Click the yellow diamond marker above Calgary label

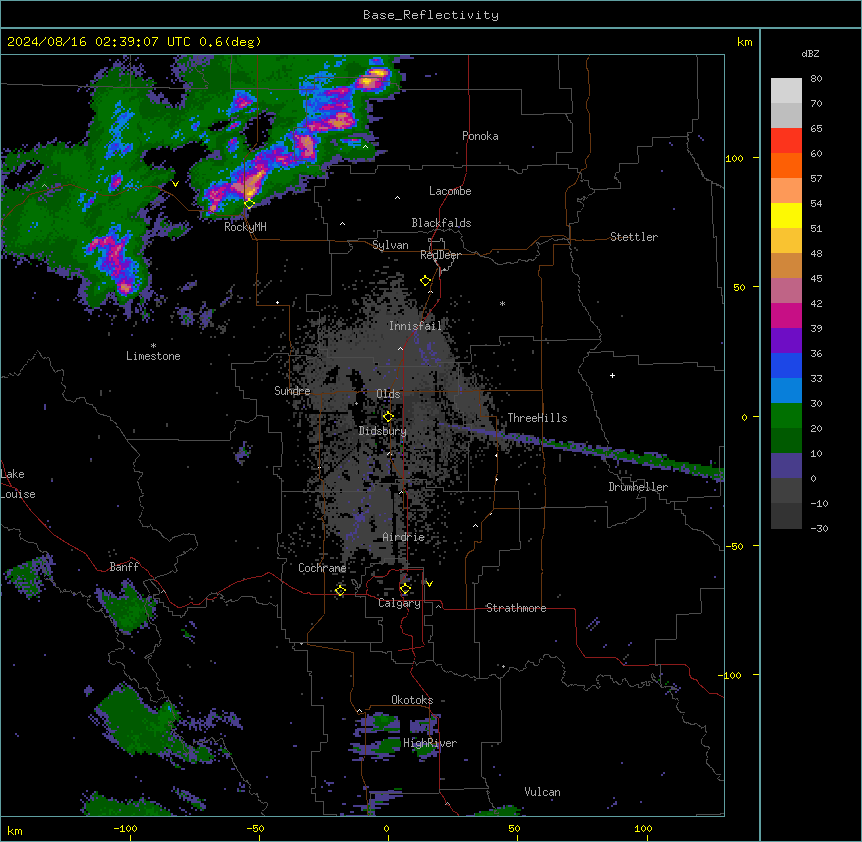[x=405, y=589]
